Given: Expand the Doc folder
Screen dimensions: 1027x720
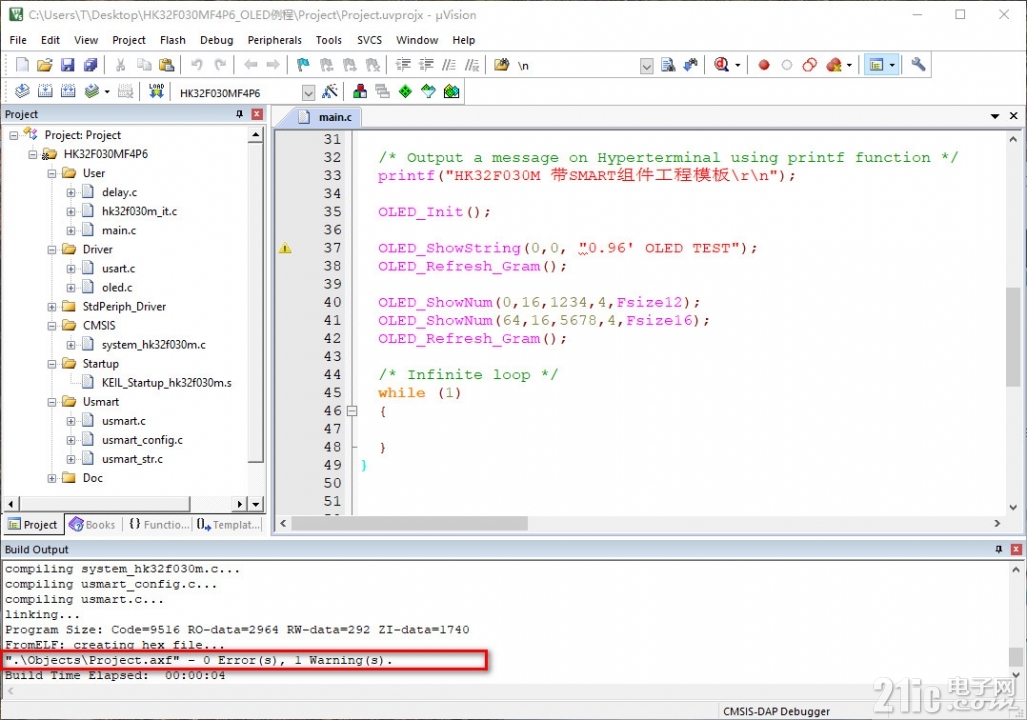Looking at the screenshot, I should pos(52,478).
